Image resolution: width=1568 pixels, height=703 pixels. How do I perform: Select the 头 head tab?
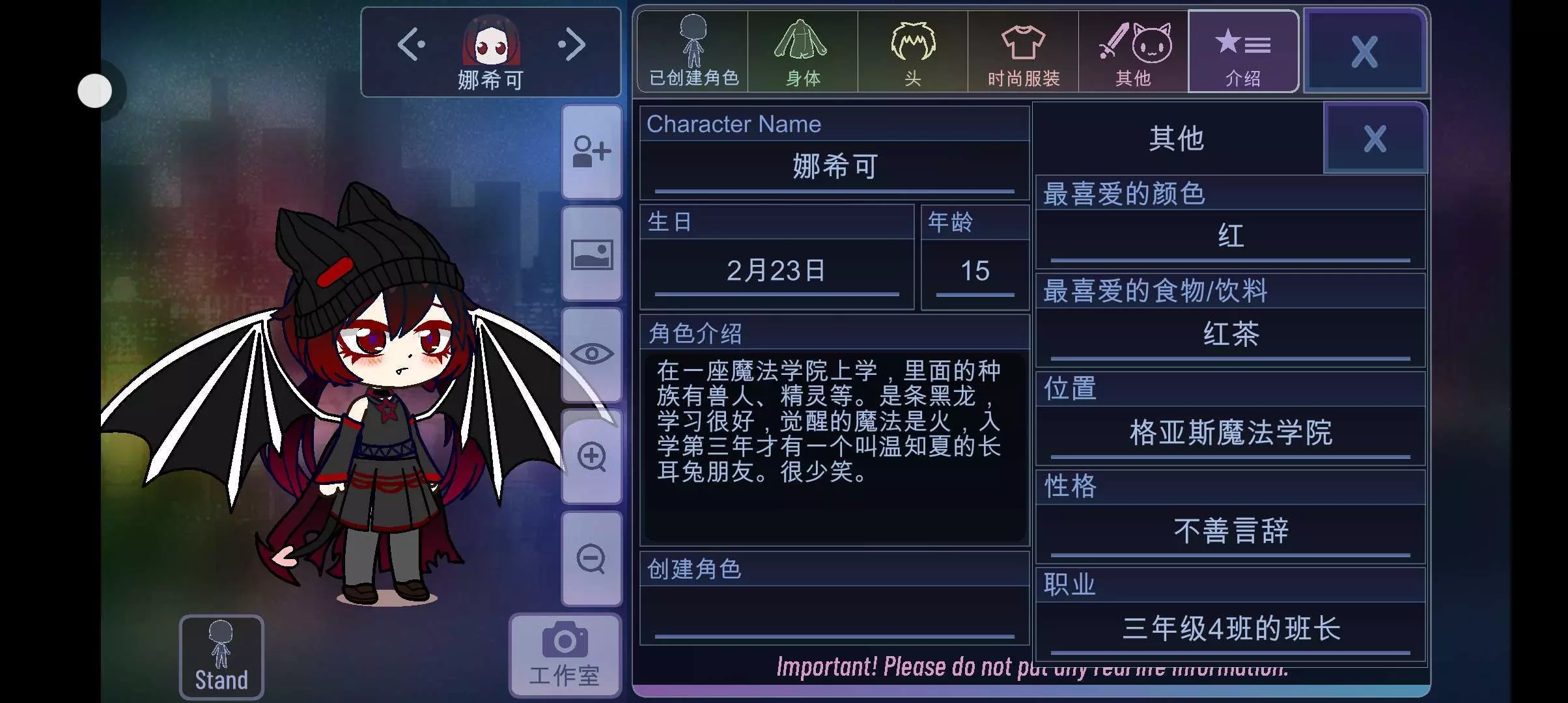click(912, 51)
